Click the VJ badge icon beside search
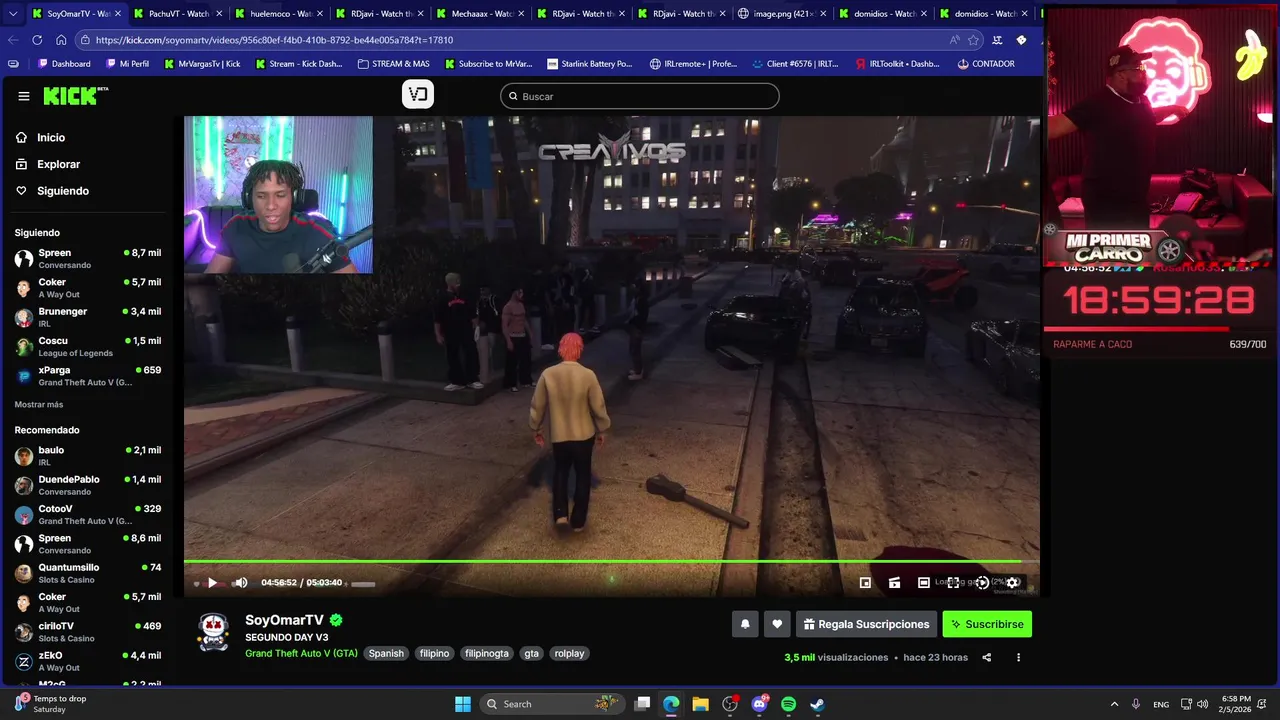 click(418, 94)
